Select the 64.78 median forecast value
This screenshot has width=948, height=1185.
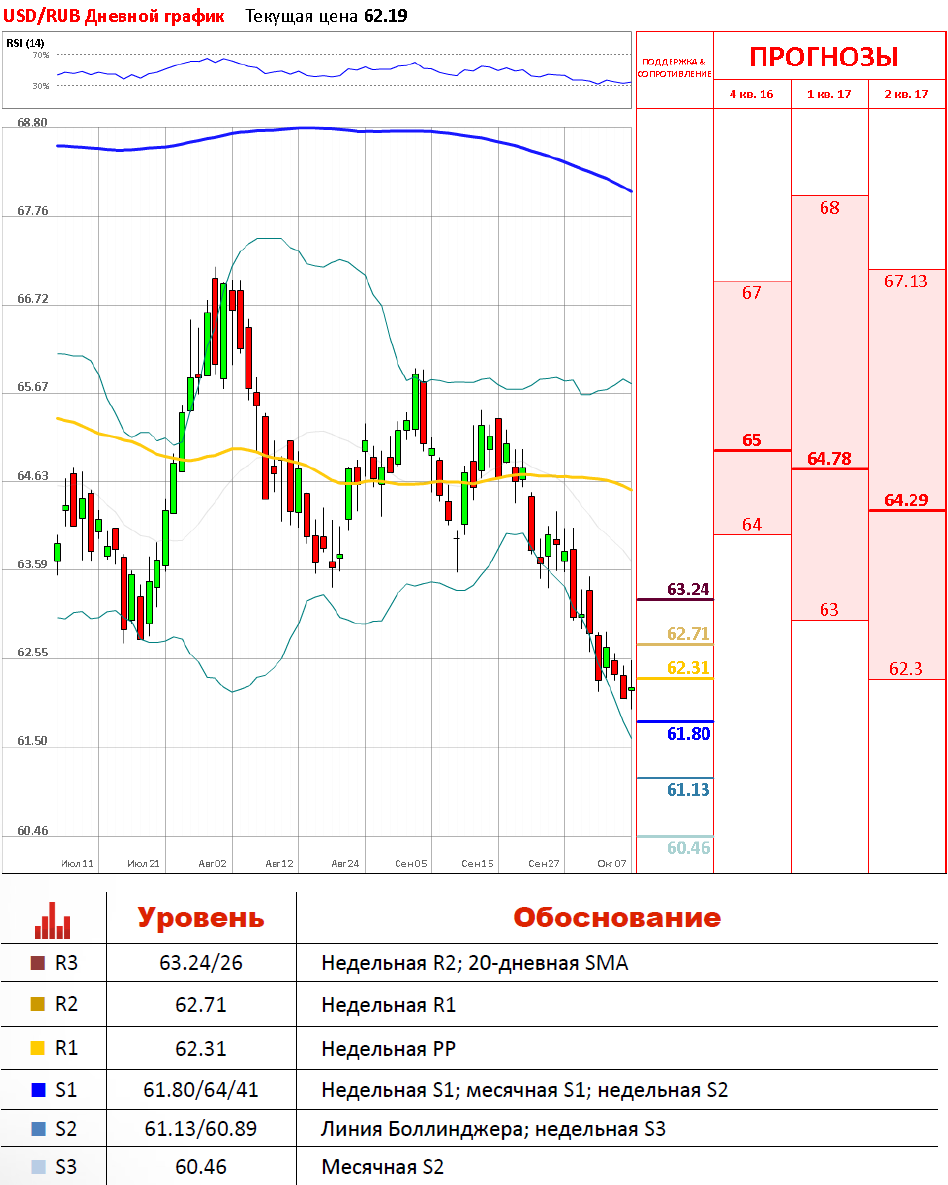point(829,459)
